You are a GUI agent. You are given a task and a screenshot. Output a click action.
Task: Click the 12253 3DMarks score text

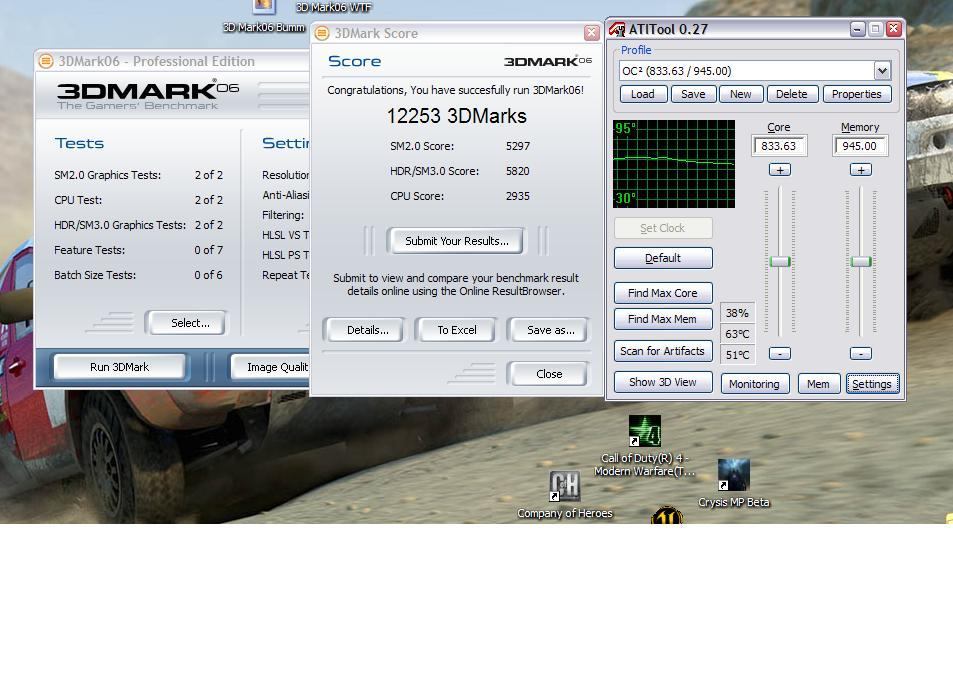pyautogui.click(x=456, y=116)
